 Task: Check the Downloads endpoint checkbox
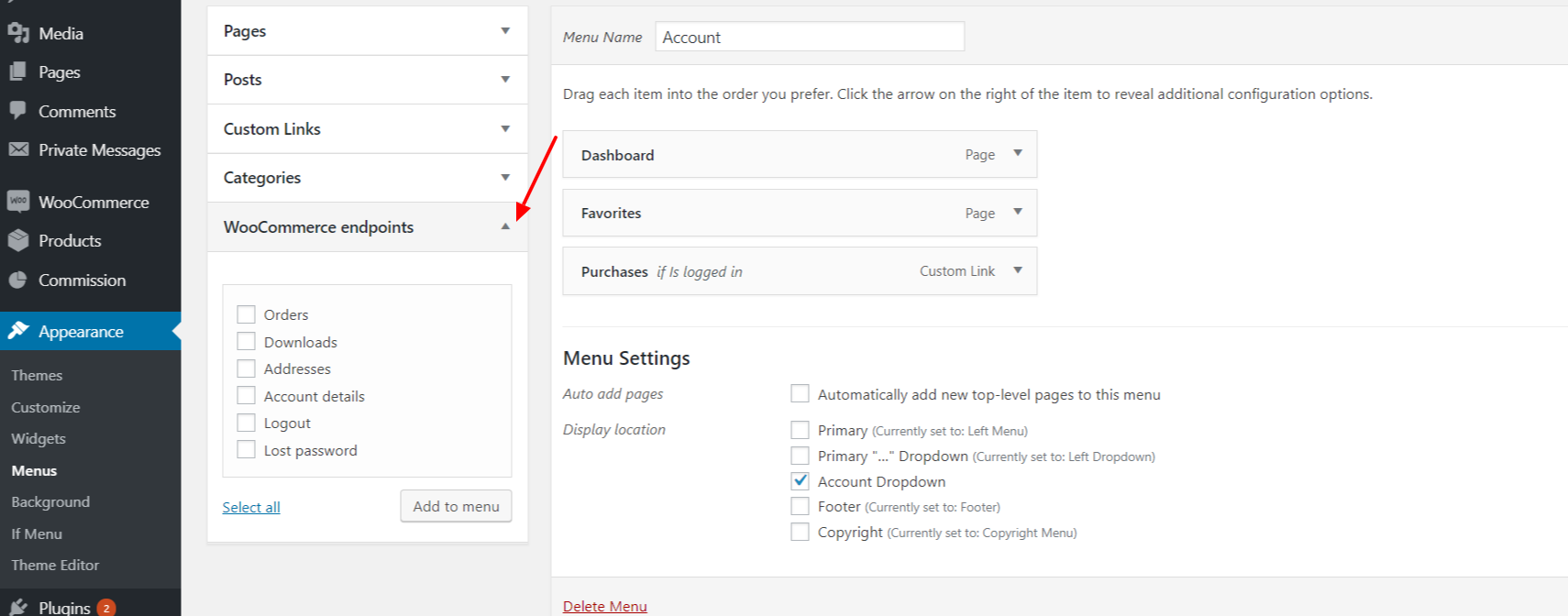tap(246, 342)
